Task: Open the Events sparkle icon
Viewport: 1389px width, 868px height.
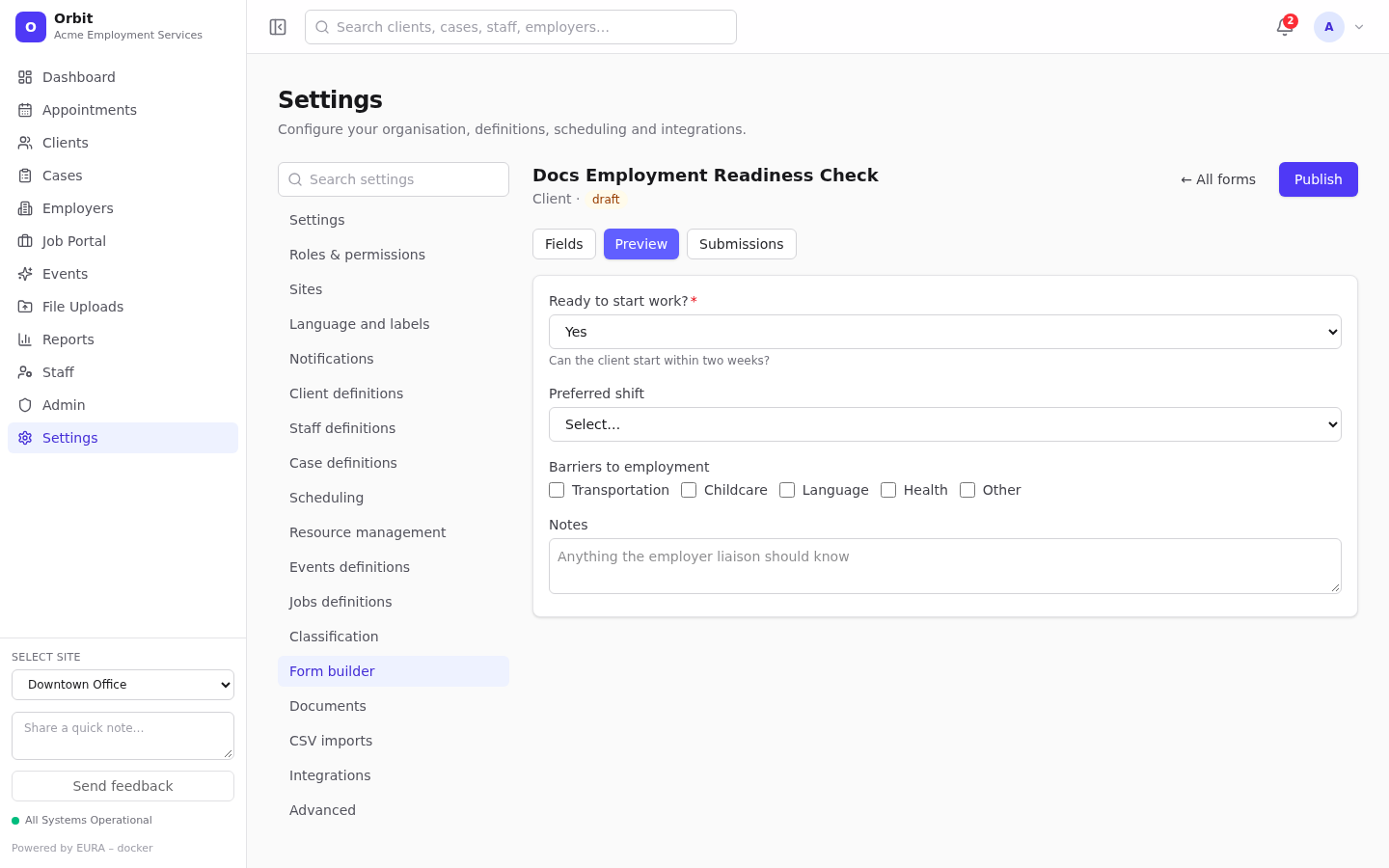Action: click(25, 274)
